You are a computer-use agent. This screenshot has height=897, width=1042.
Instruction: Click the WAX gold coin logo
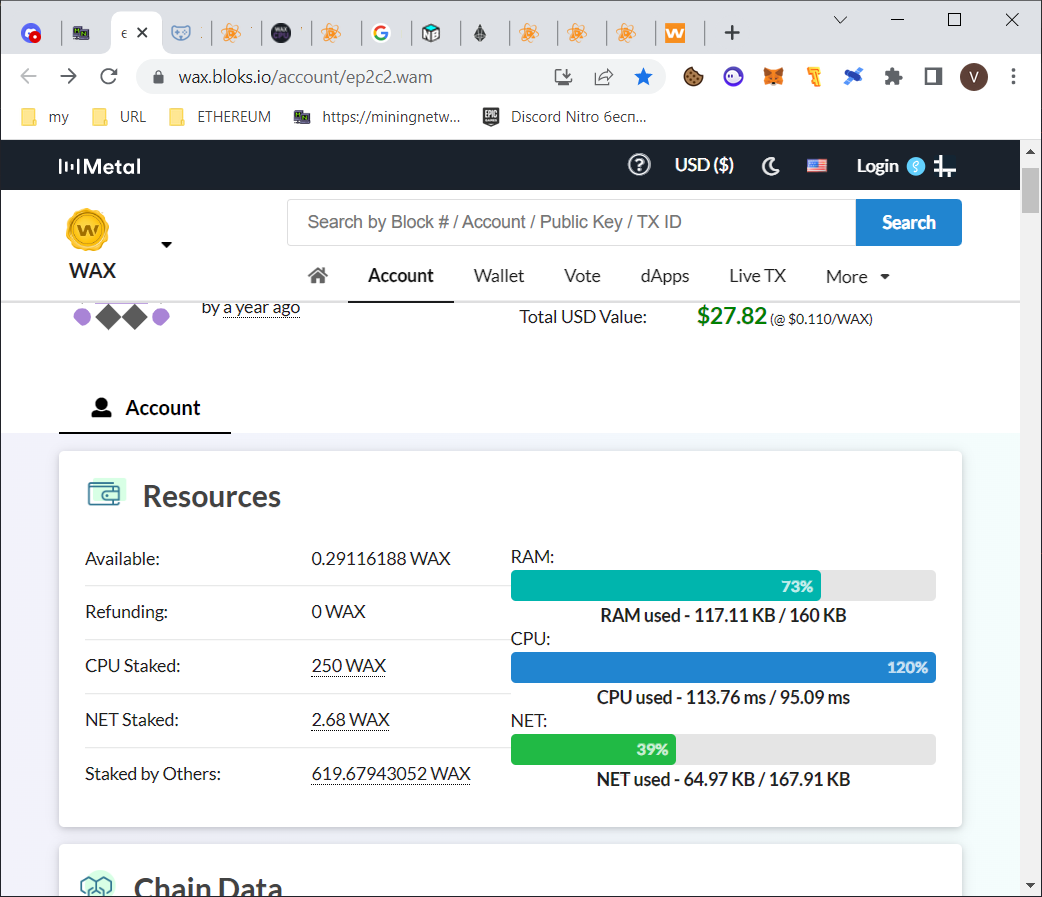pyautogui.click(x=87, y=230)
